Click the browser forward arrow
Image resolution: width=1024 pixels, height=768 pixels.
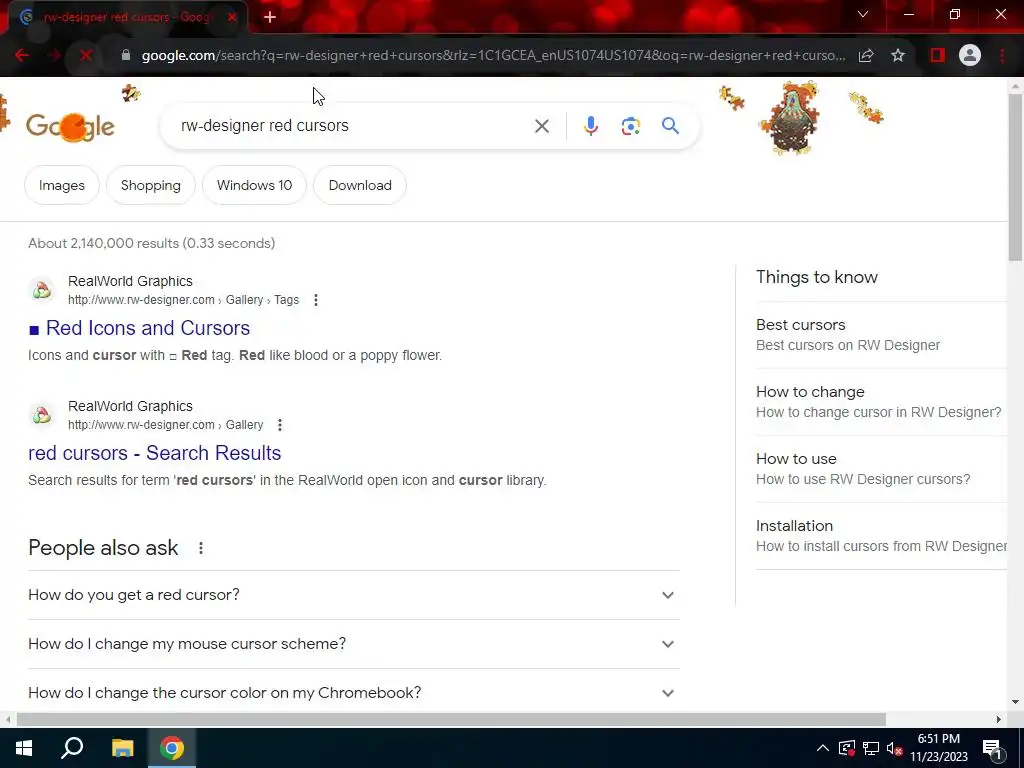pos(54,56)
